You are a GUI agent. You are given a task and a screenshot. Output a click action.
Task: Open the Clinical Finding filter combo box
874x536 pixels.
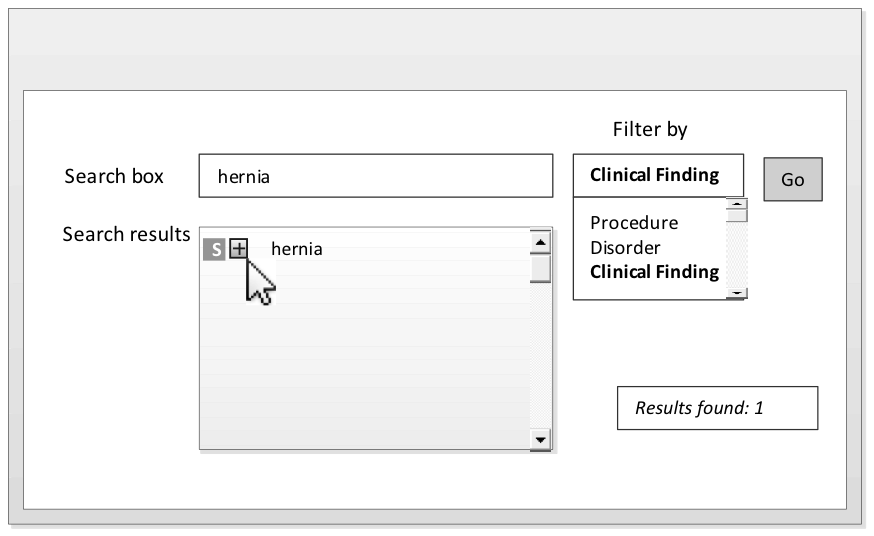(658, 175)
